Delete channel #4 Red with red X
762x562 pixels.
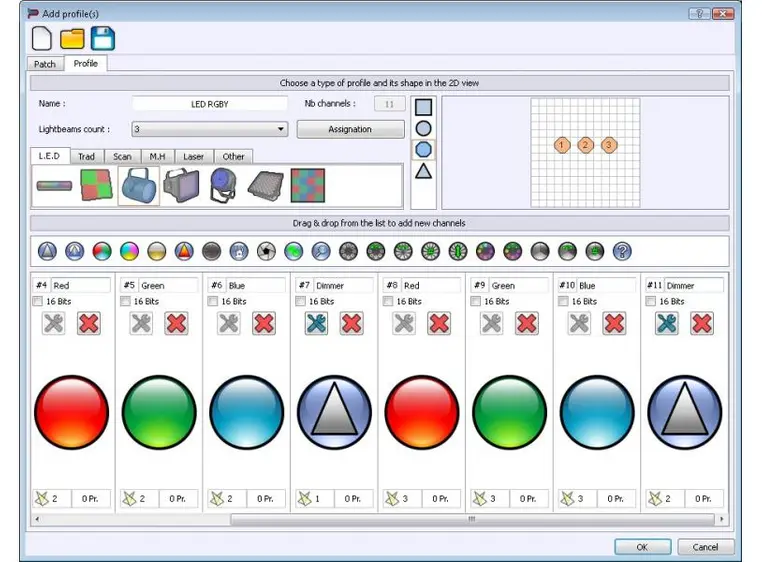89,323
